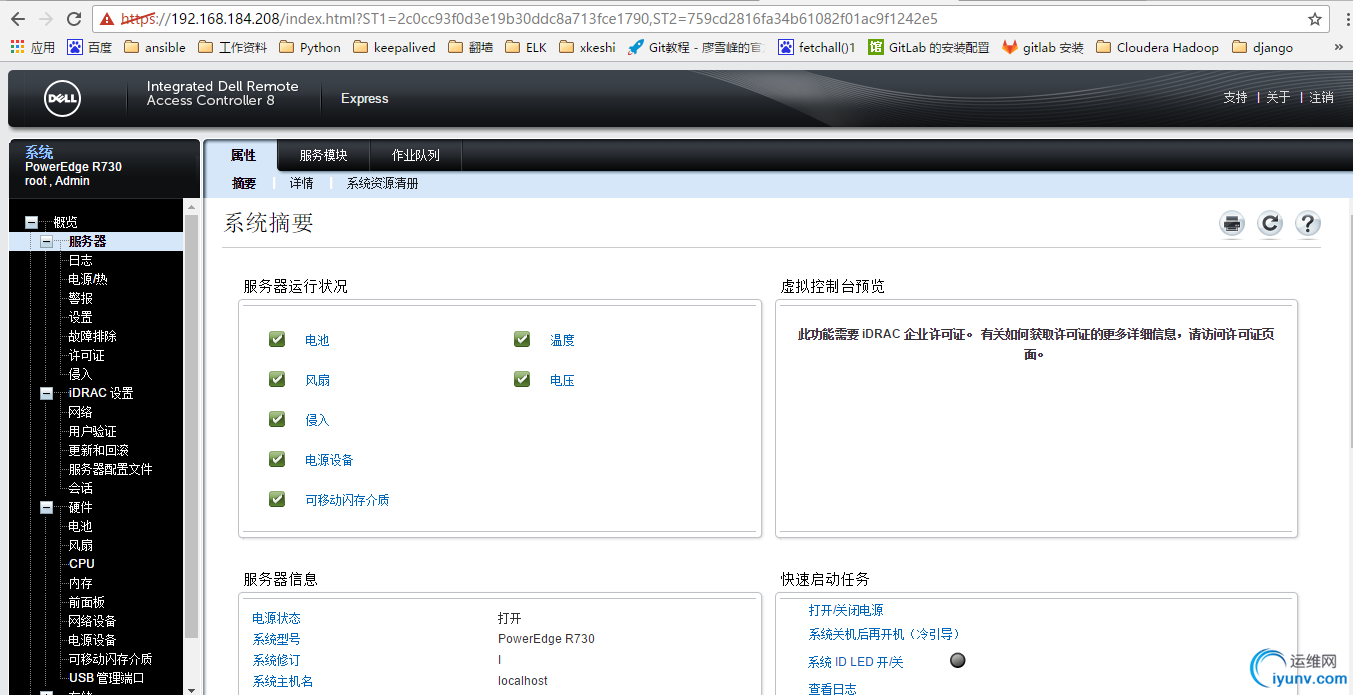Viewport: 1353px width, 695px height.
Task: Open 可移动闪存介质 health link
Action: pyautogui.click(x=347, y=500)
